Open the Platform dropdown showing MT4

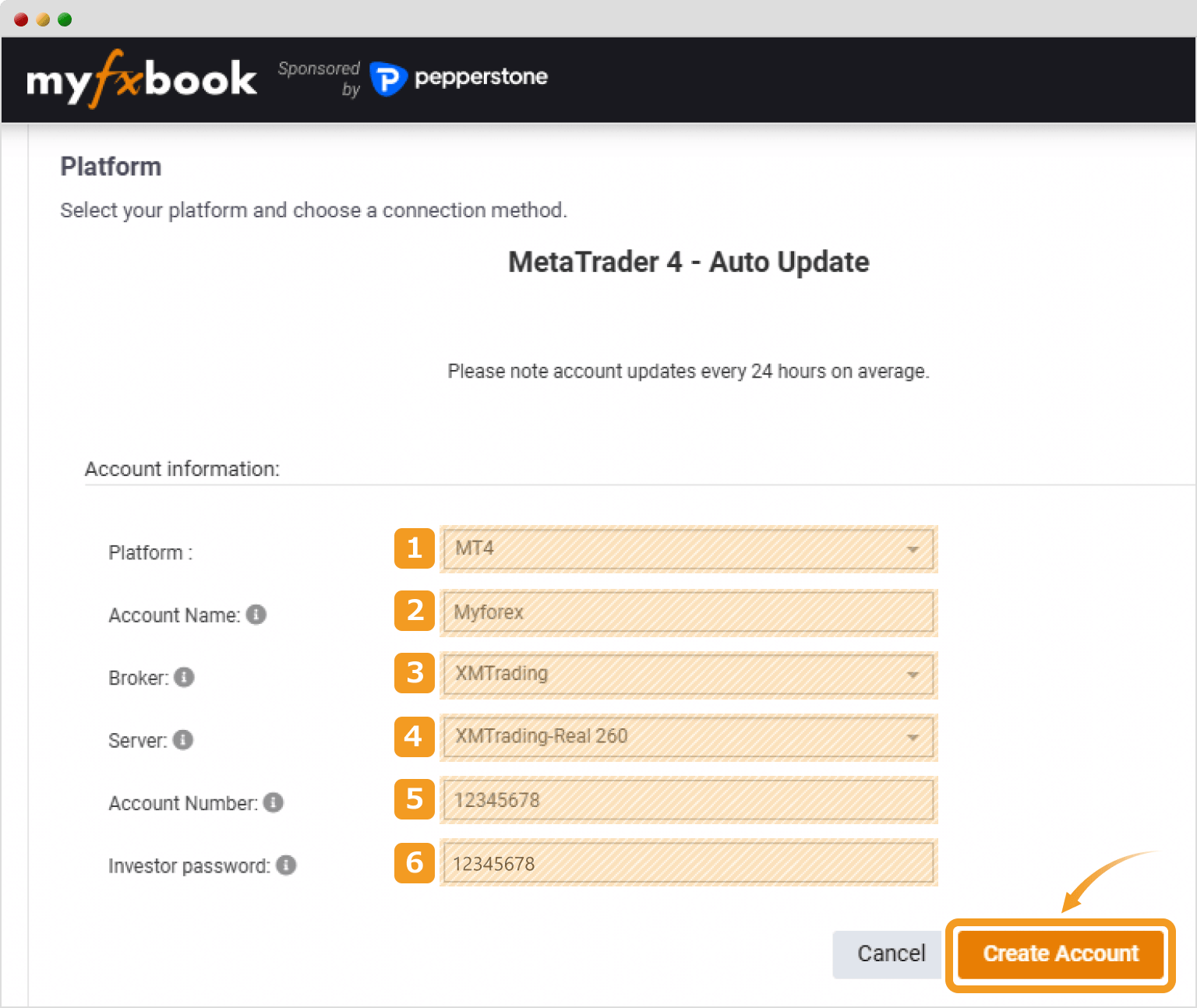click(x=688, y=549)
